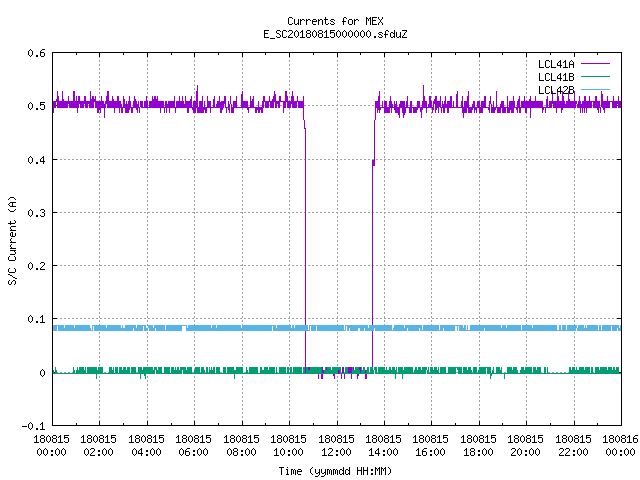Click the 0.4 y-axis tick label
This screenshot has width=640, height=480.
pos(36,160)
